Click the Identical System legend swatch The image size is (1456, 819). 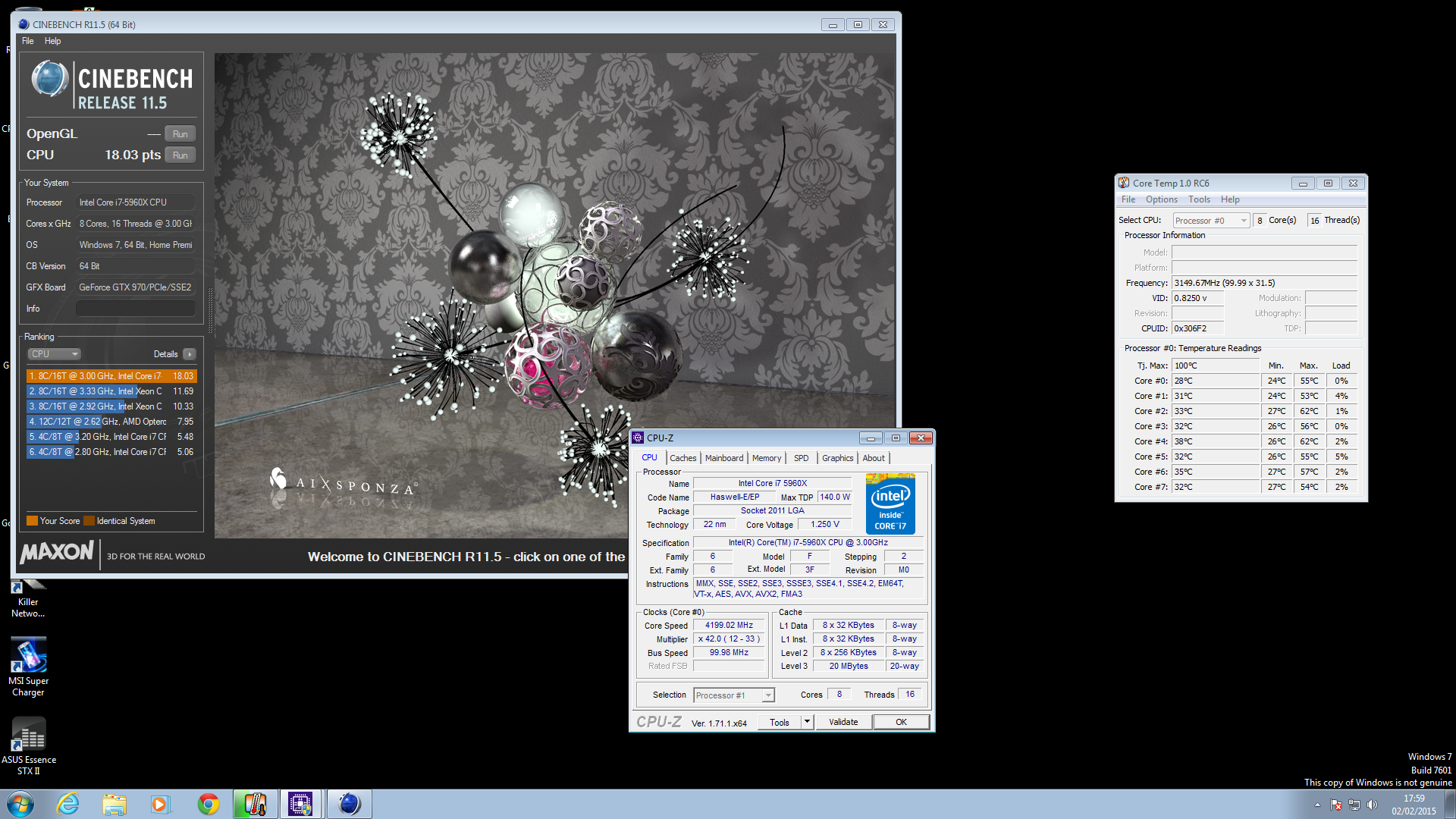click(89, 521)
